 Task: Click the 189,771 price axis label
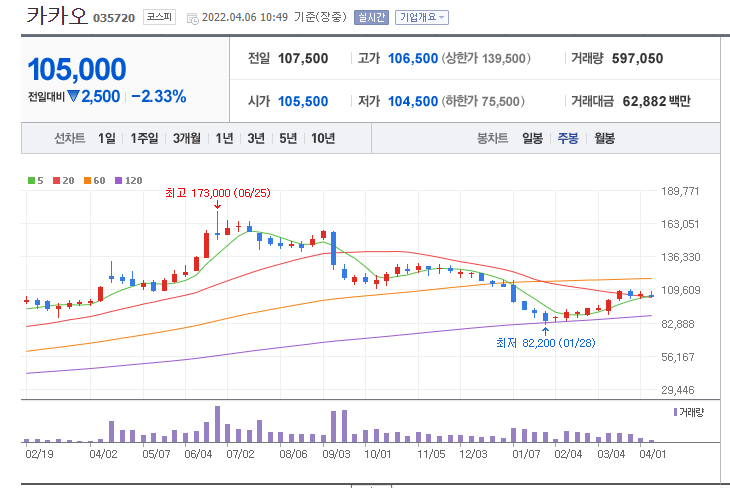680,191
